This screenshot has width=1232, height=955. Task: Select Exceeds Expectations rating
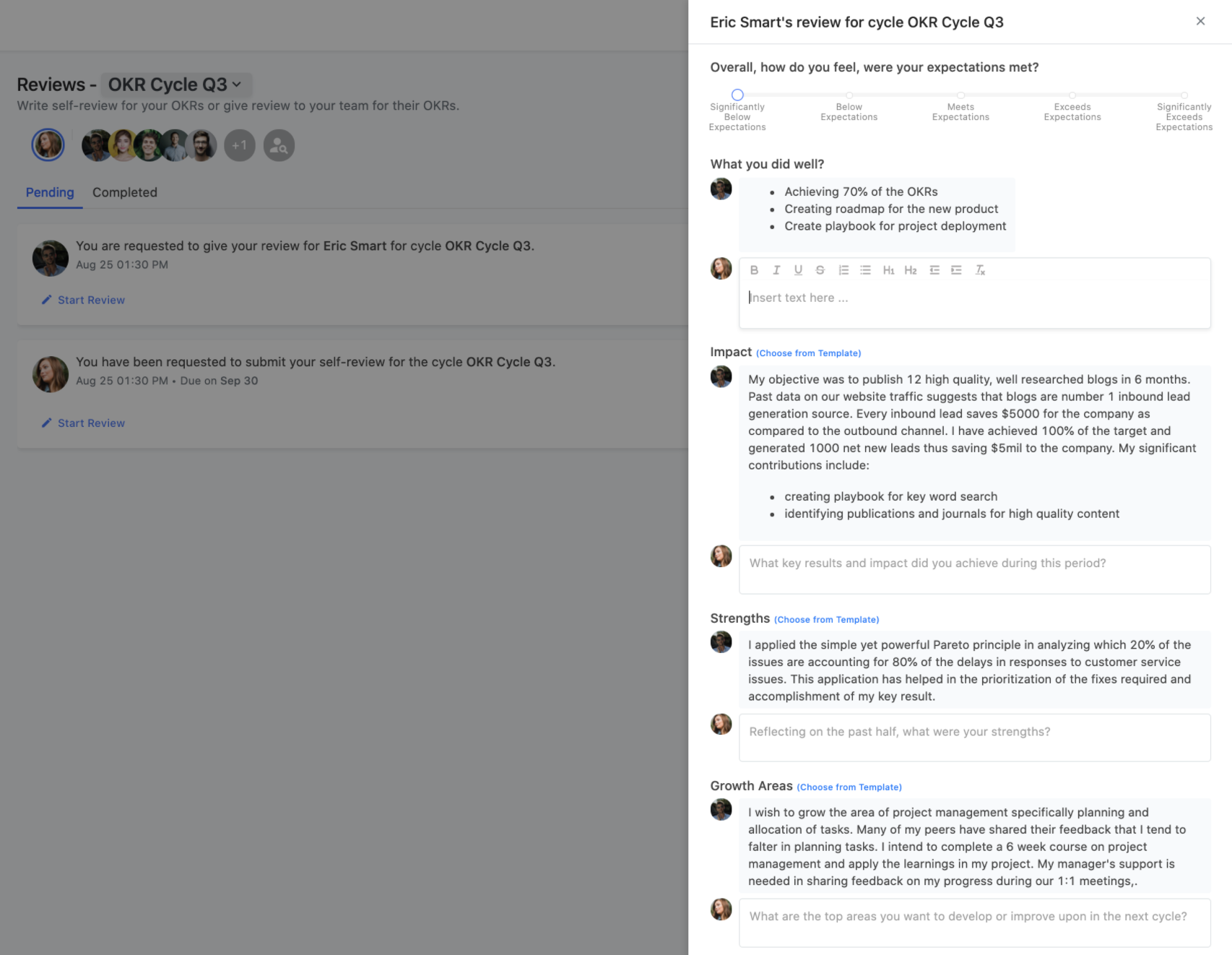(x=1072, y=95)
